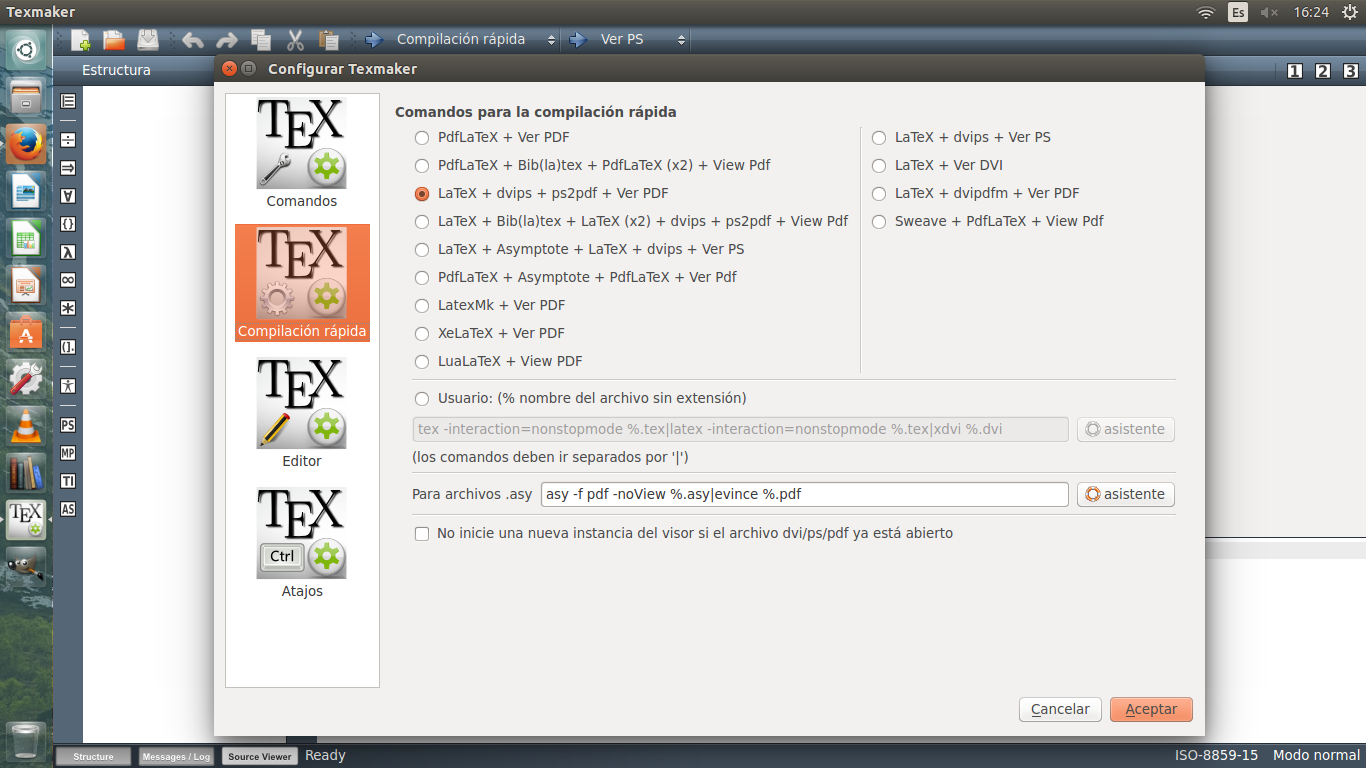
Task: Open the arrow symbols panel
Action: point(68,167)
